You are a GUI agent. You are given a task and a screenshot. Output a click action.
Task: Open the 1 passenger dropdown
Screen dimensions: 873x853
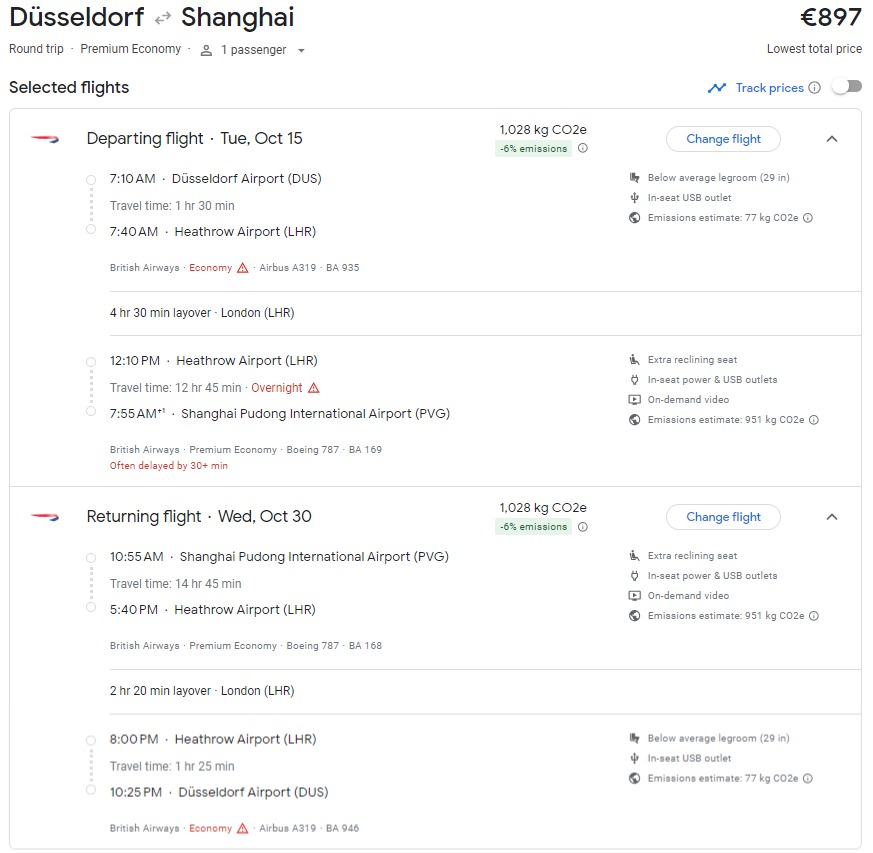(x=254, y=50)
